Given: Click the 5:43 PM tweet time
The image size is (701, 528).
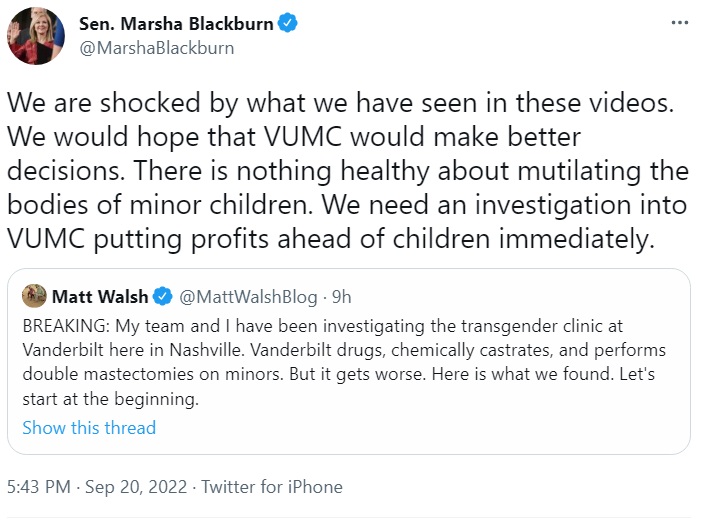Looking at the screenshot, I should click(x=37, y=488).
